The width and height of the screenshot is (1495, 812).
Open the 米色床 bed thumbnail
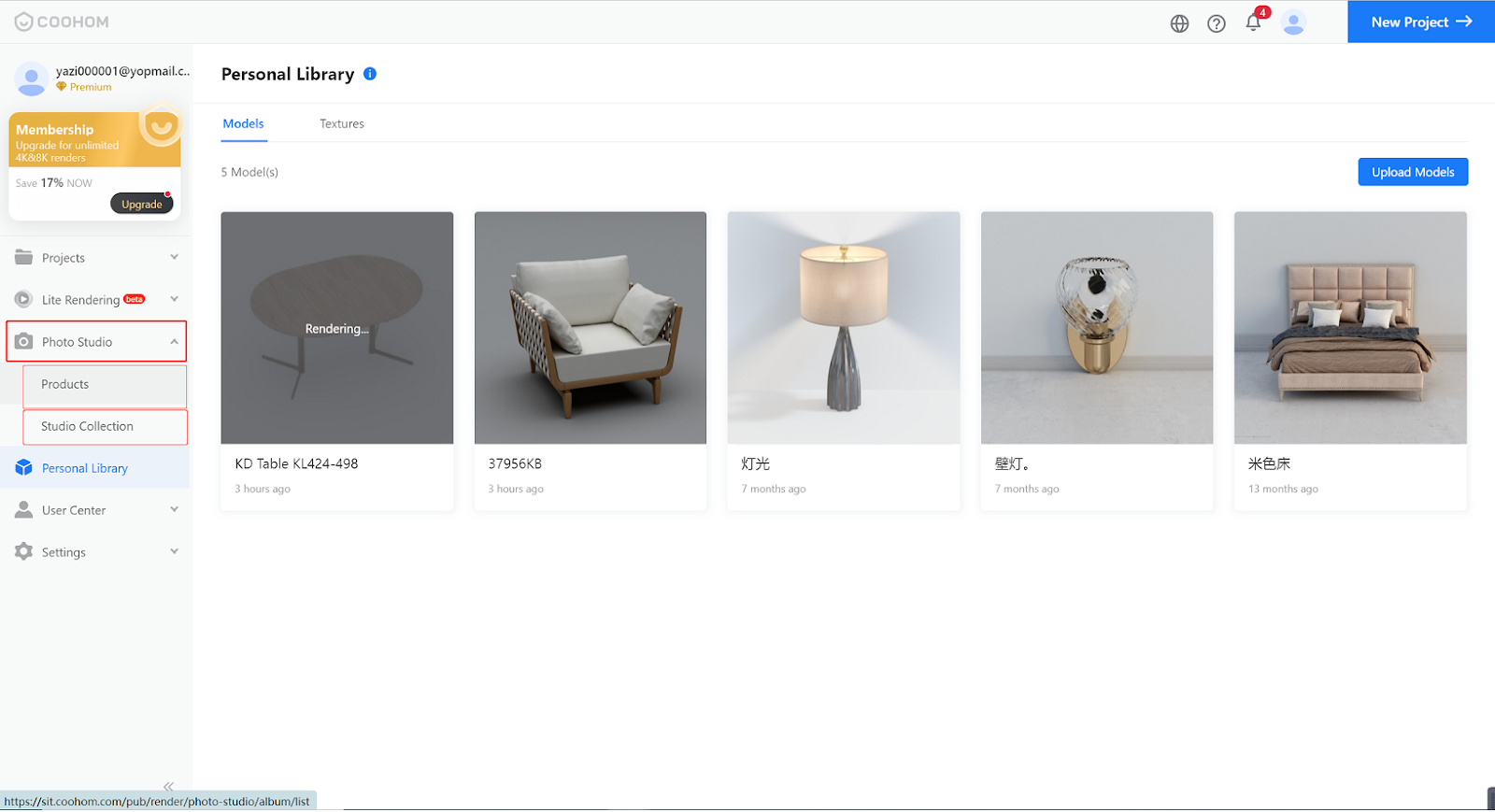[1350, 328]
